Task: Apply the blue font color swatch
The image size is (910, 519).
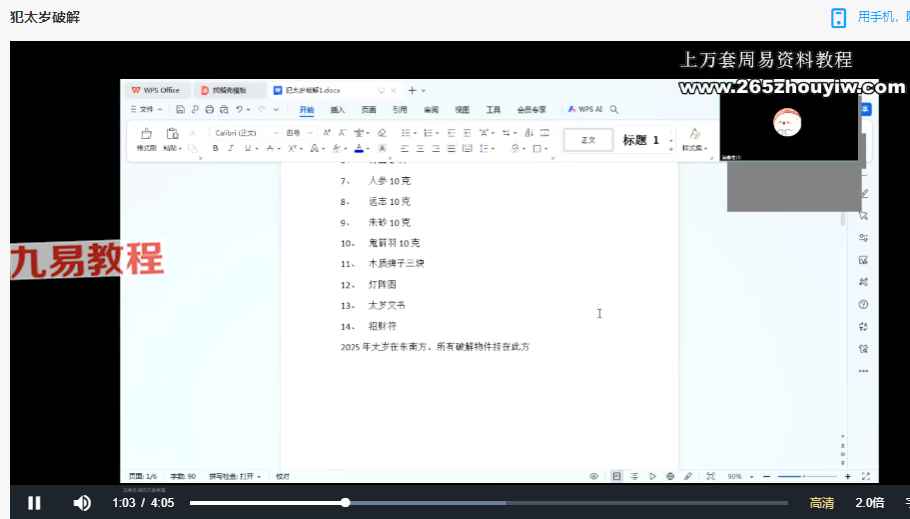Action: 359,149
